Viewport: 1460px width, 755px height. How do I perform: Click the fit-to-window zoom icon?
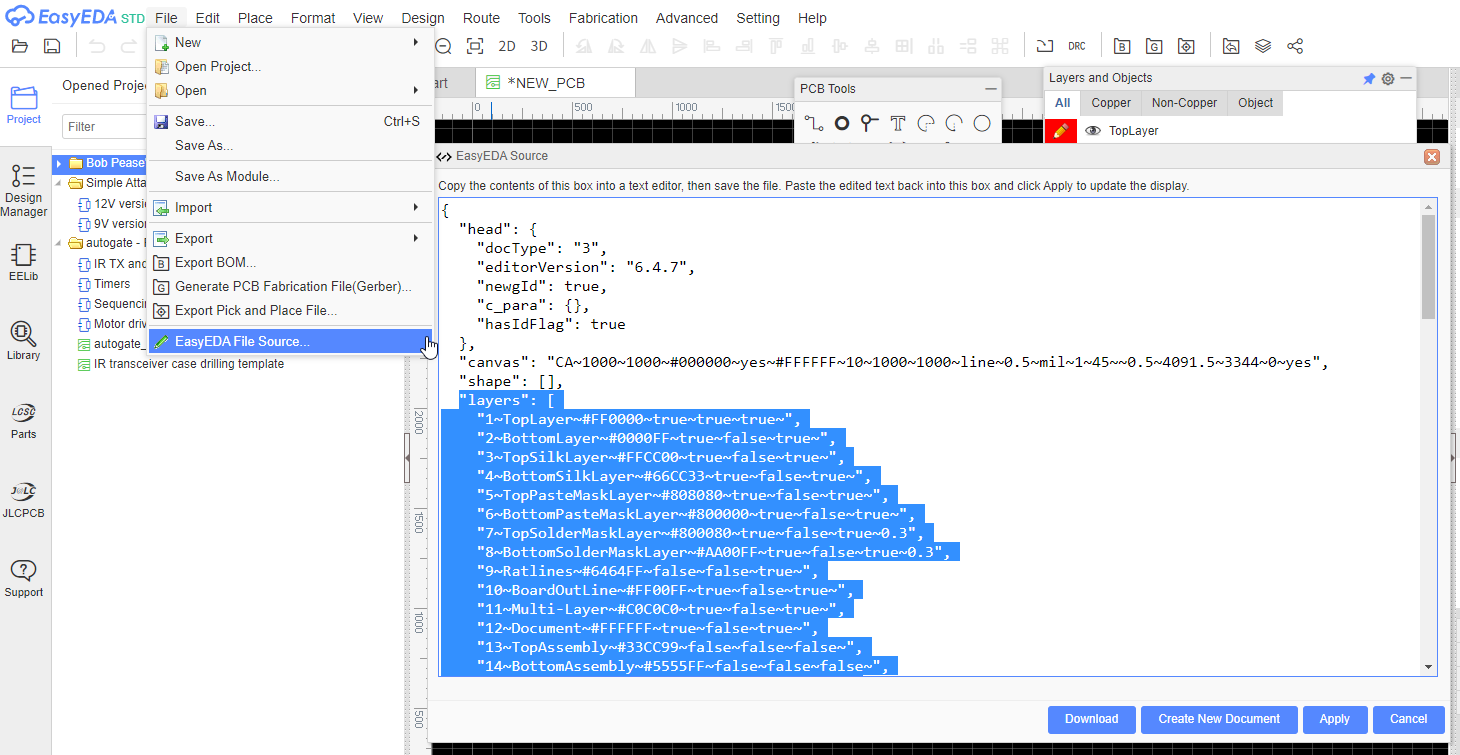[475, 46]
